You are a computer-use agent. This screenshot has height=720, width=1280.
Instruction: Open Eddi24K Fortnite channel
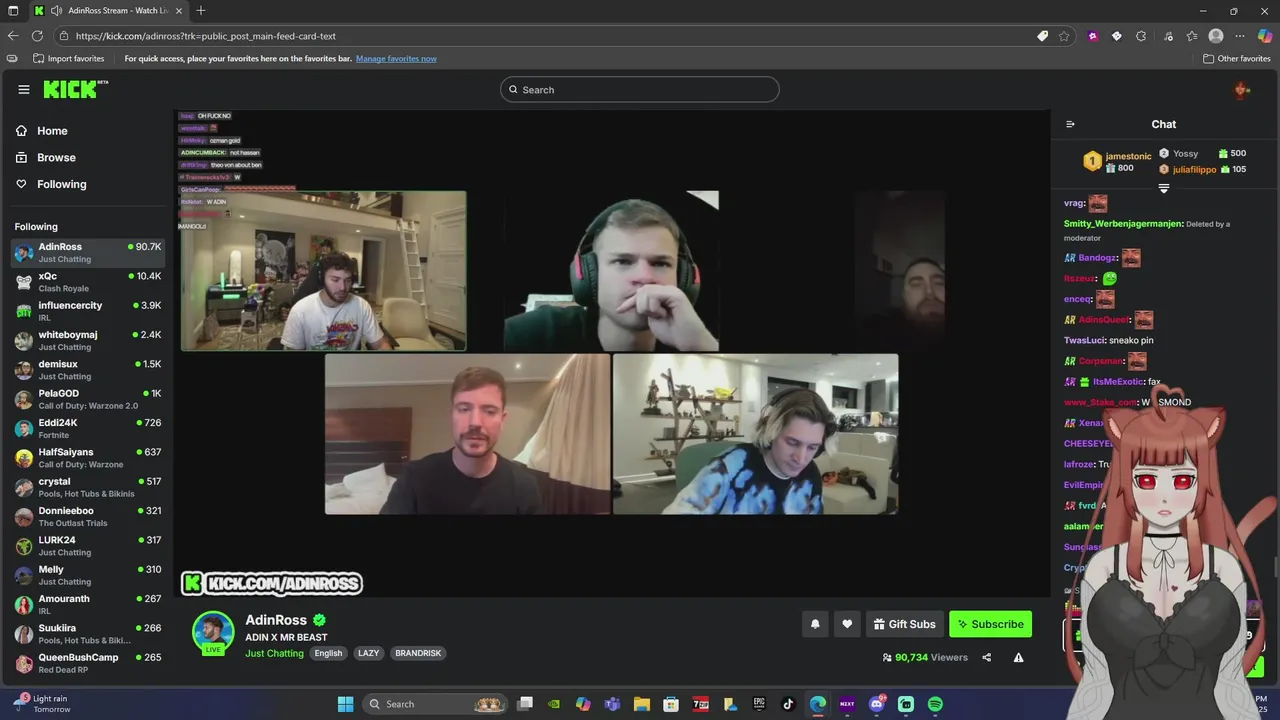[88, 428]
